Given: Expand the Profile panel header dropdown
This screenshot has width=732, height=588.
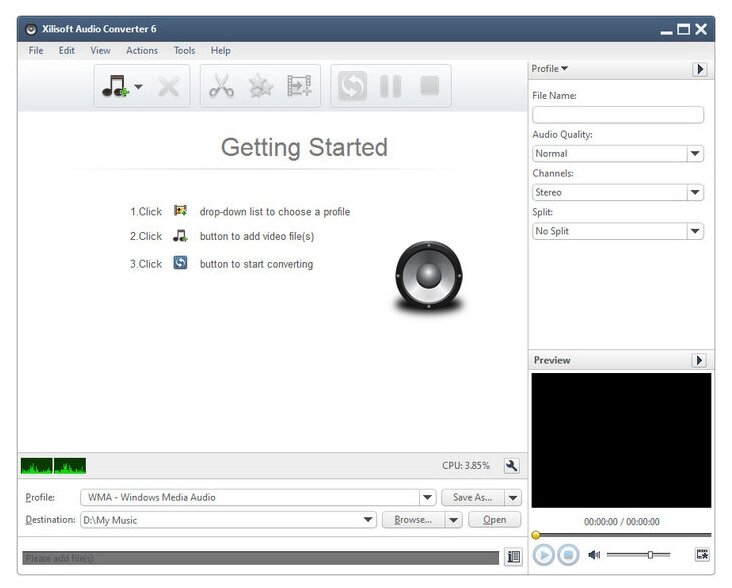Looking at the screenshot, I should coord(549,69).
